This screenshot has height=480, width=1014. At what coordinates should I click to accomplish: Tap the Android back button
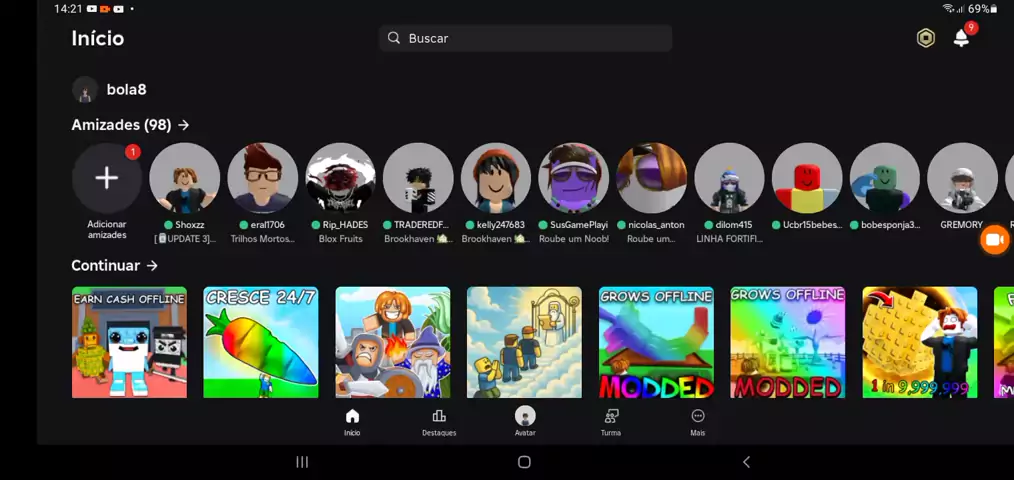pos(746,462)
